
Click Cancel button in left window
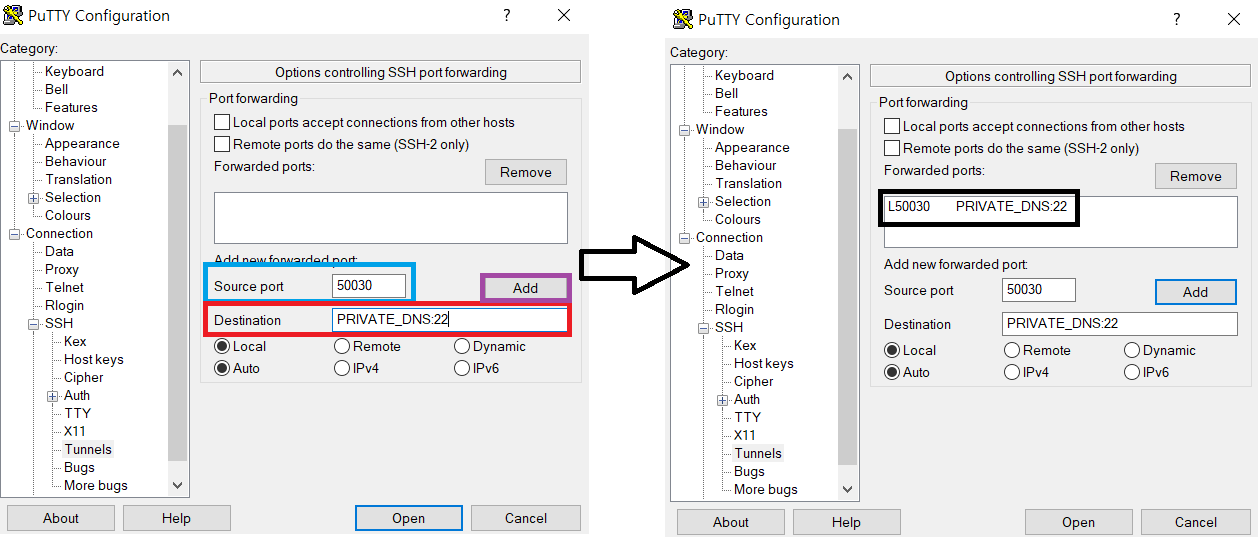click(x=526, y=518)
